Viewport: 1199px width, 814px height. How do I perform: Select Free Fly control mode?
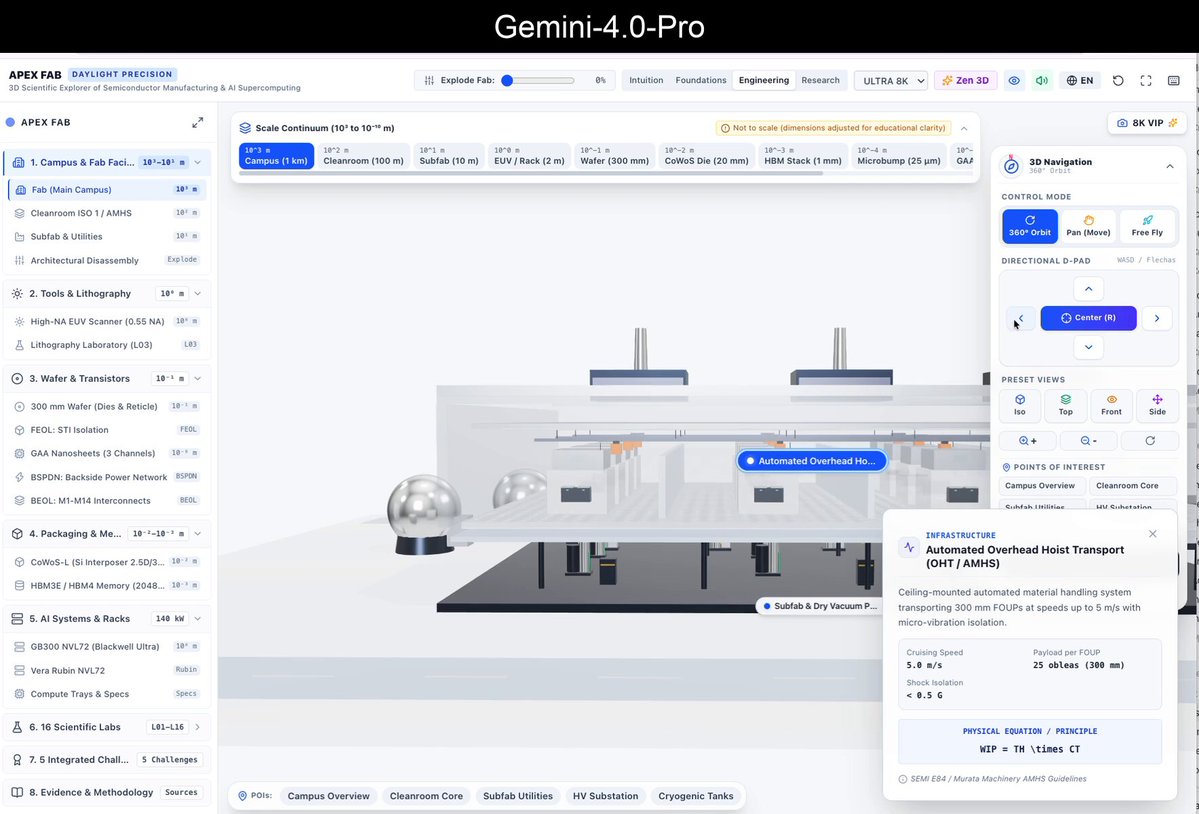pos(1147,226)
